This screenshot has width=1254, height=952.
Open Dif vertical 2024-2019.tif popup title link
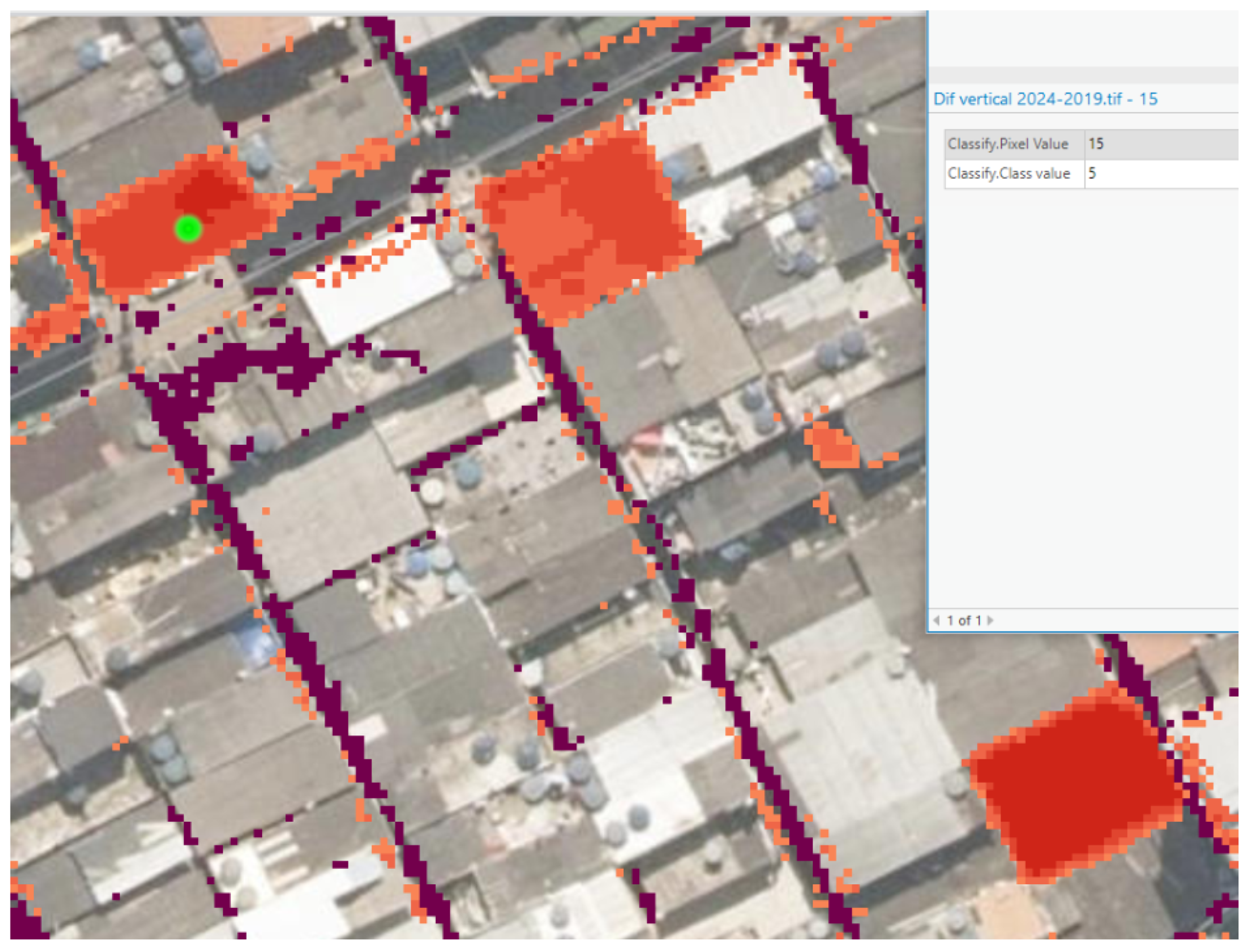coord(1045,99)
